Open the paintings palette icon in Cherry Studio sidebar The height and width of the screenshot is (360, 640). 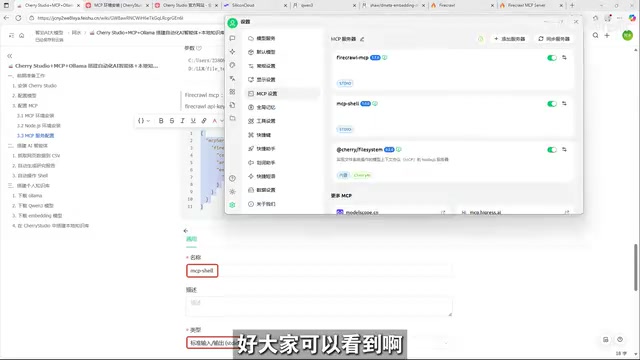pyautogui.click(x=232, y=65)
